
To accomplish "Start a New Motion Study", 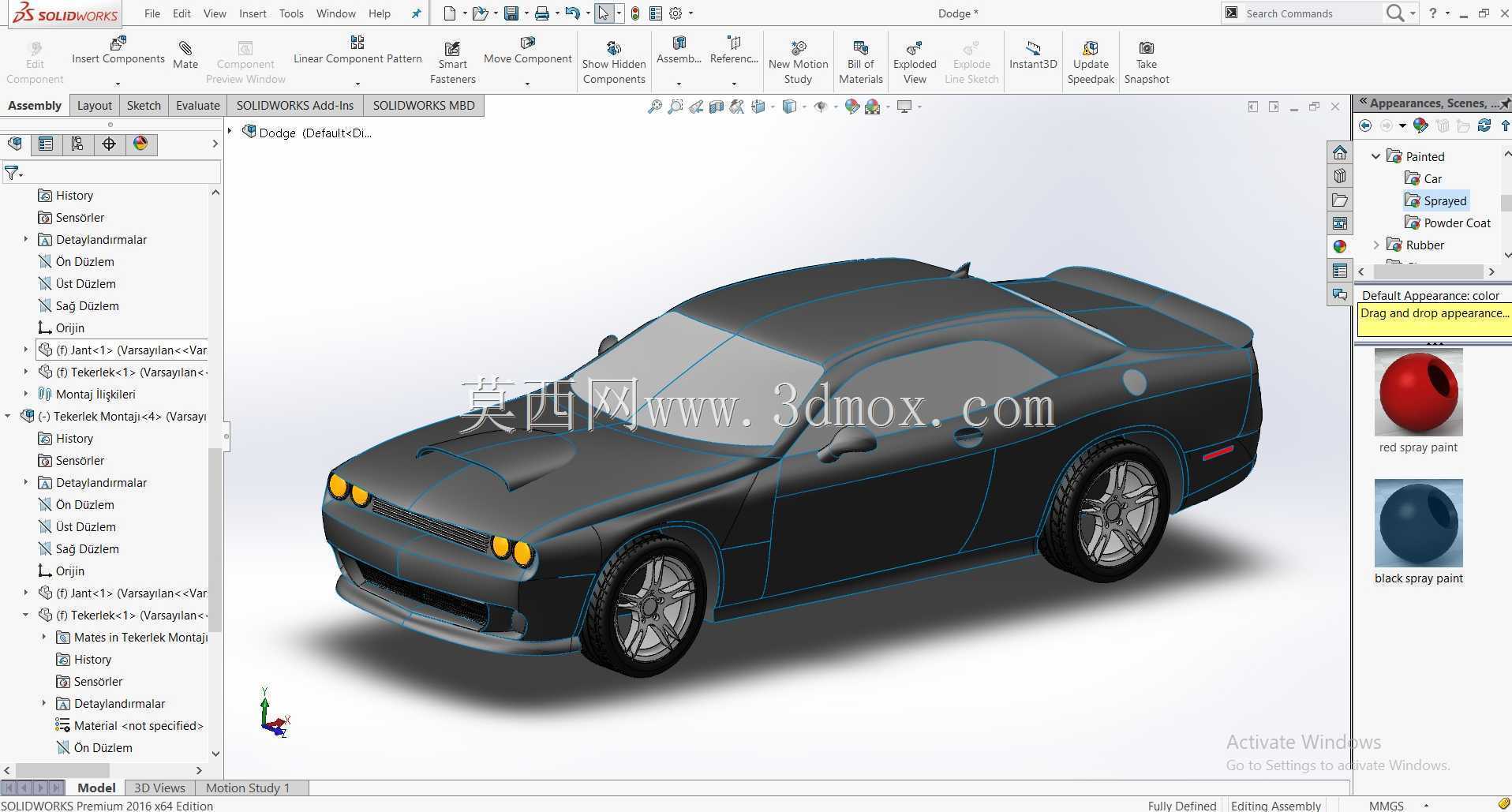I will coord(798,63).
